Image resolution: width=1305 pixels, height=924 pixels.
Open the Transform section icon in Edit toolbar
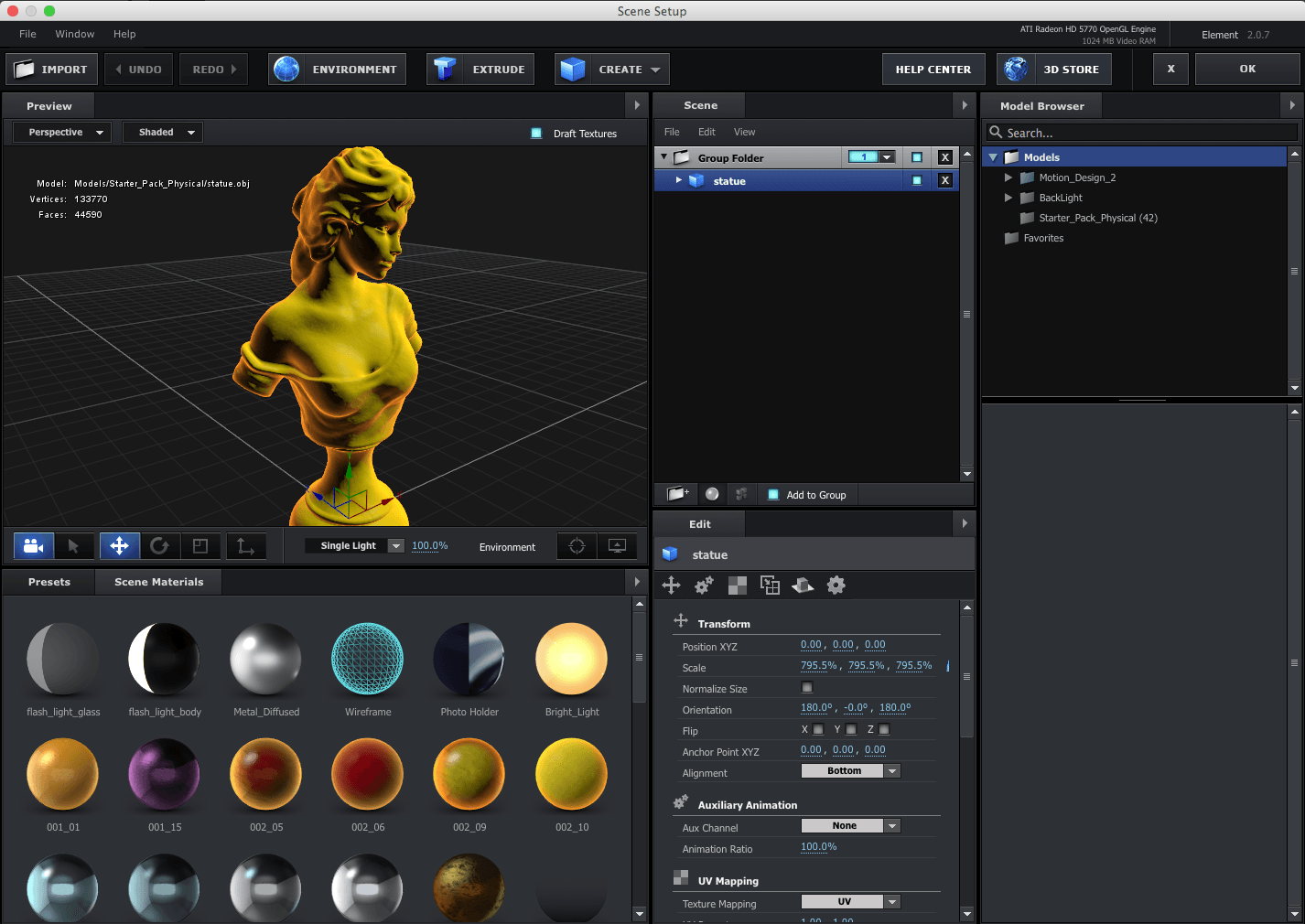pos(672,586)
